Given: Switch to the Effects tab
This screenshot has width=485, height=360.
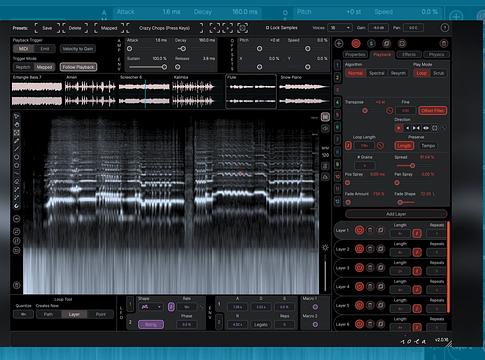Looking at the screenshot, I should pyautogui.click(x=409, y=54).
